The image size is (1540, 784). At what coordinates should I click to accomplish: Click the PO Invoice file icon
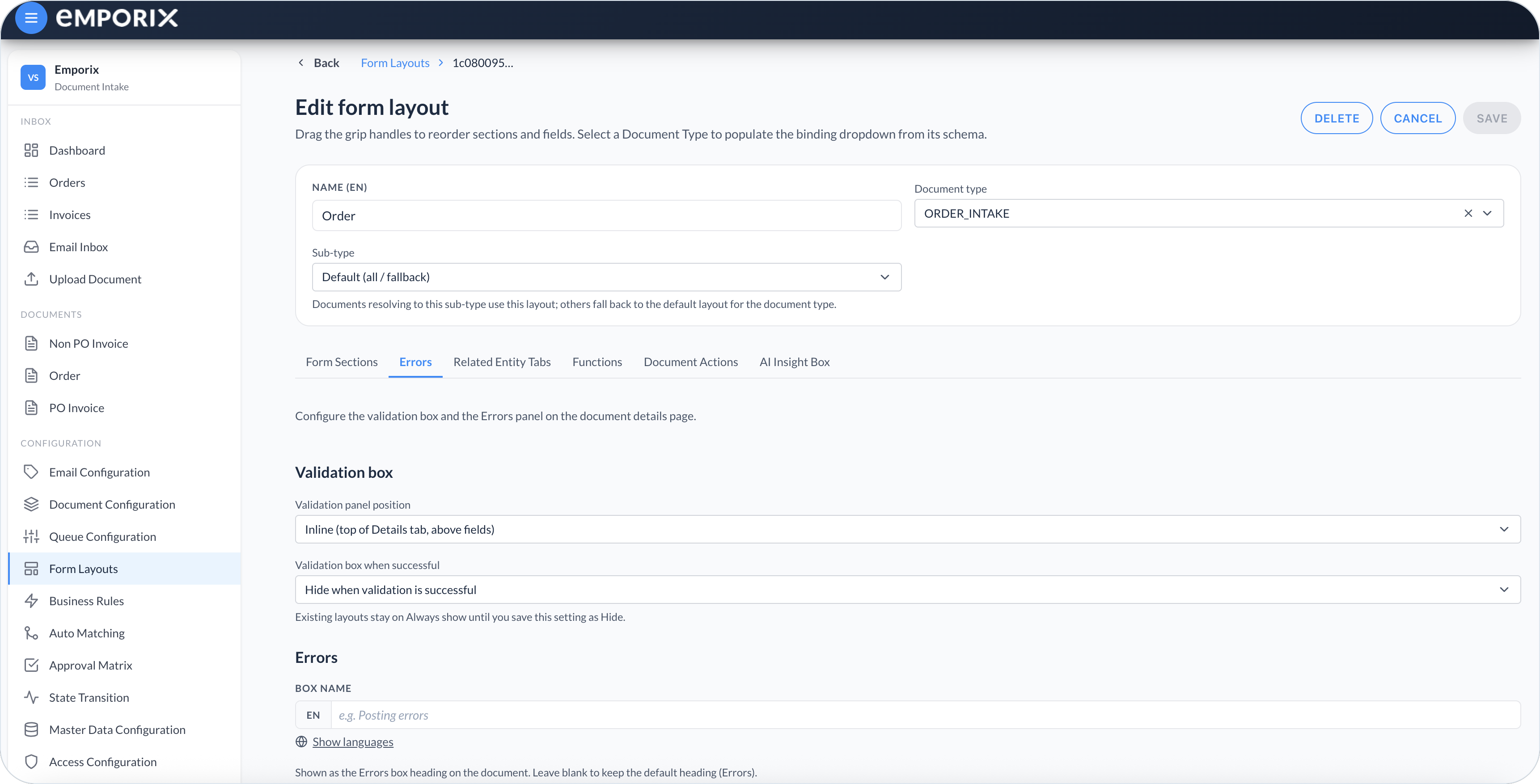click(x=31, y=408)
